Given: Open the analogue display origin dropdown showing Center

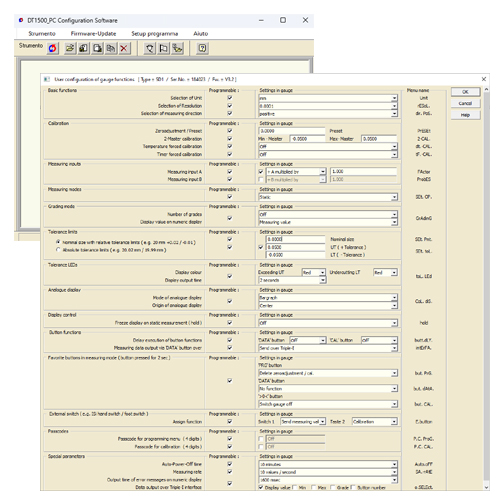Looking at the screenshot, I should click(328, 305).
